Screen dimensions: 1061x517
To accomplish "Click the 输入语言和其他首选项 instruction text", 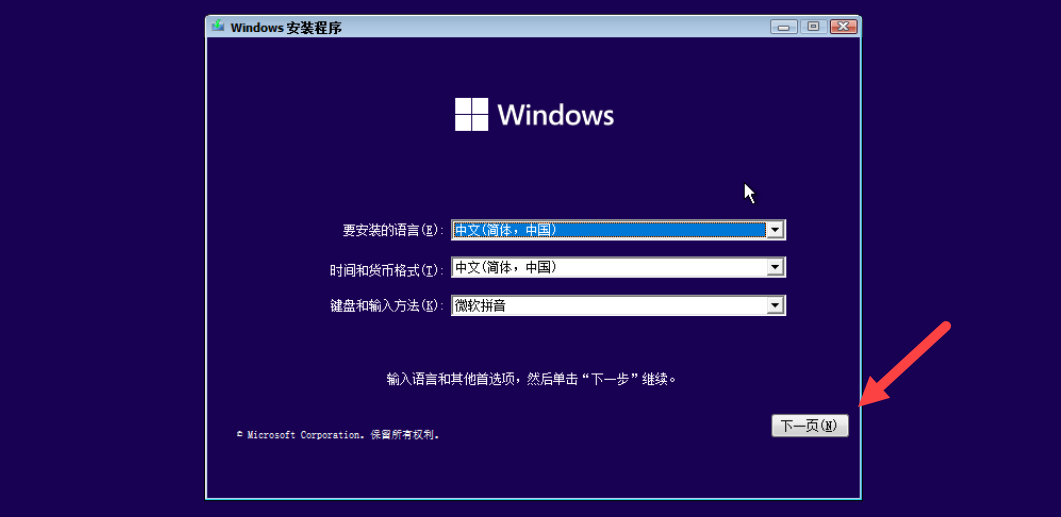I will [x=532, y=379].
